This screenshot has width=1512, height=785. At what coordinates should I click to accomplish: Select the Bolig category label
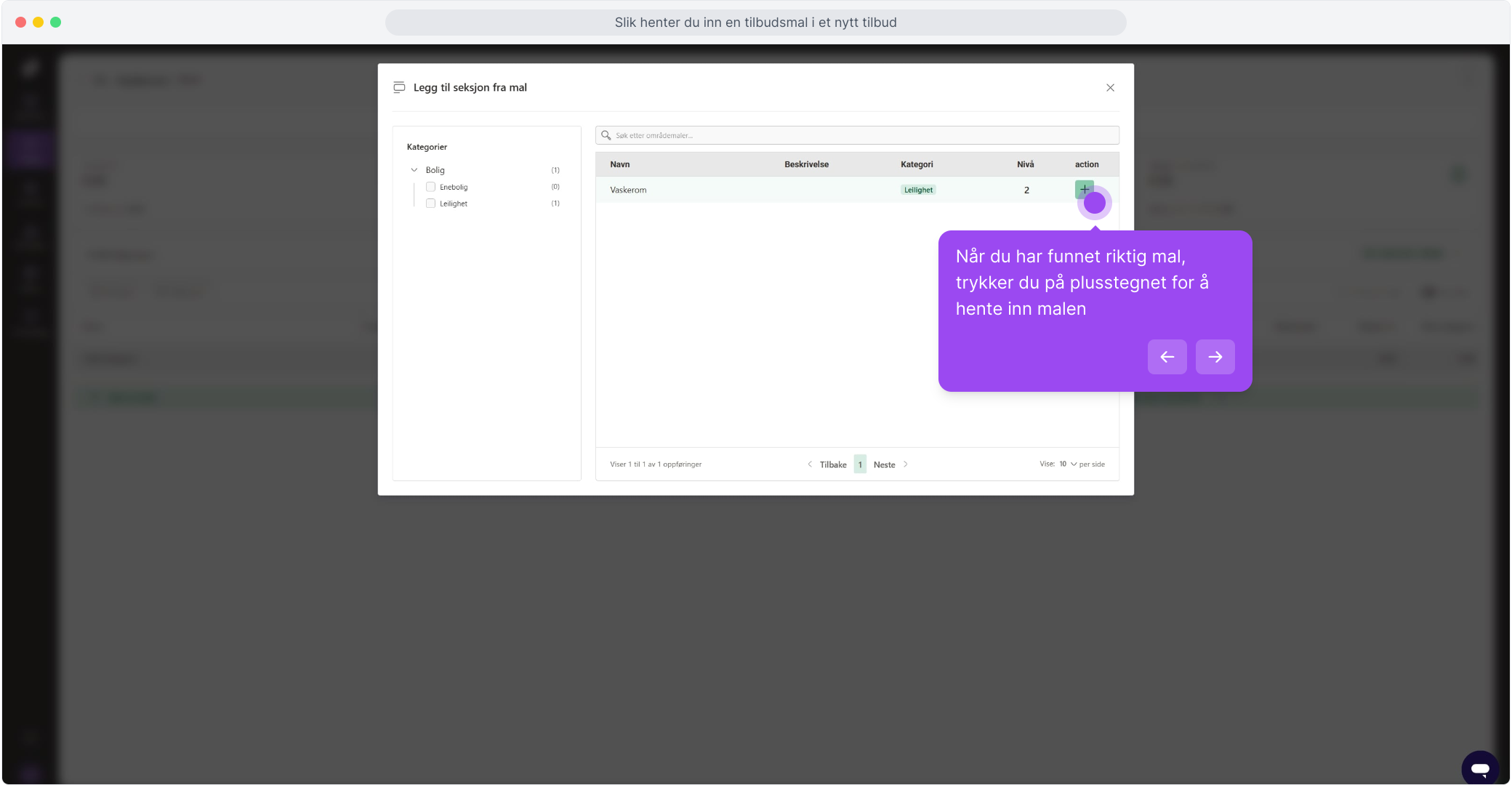coord(435,170)
